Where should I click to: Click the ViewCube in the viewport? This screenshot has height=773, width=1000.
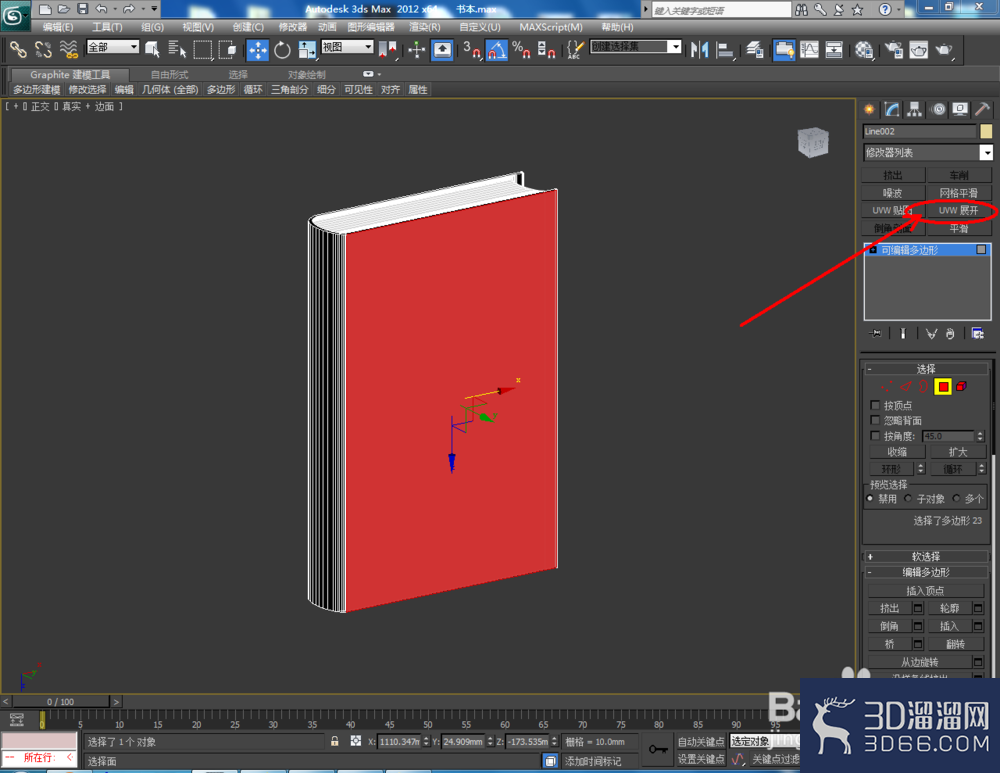tap(813, 142)
